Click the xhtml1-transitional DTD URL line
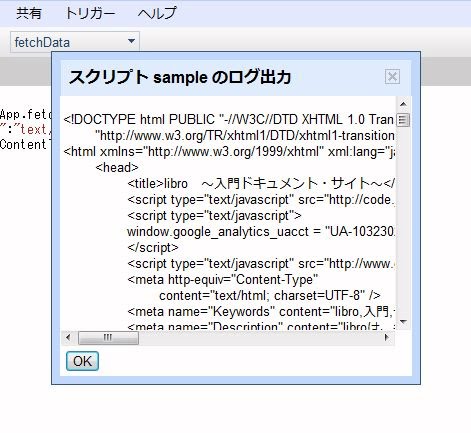This screenshot has height=433, width=471. pos(245,136)
